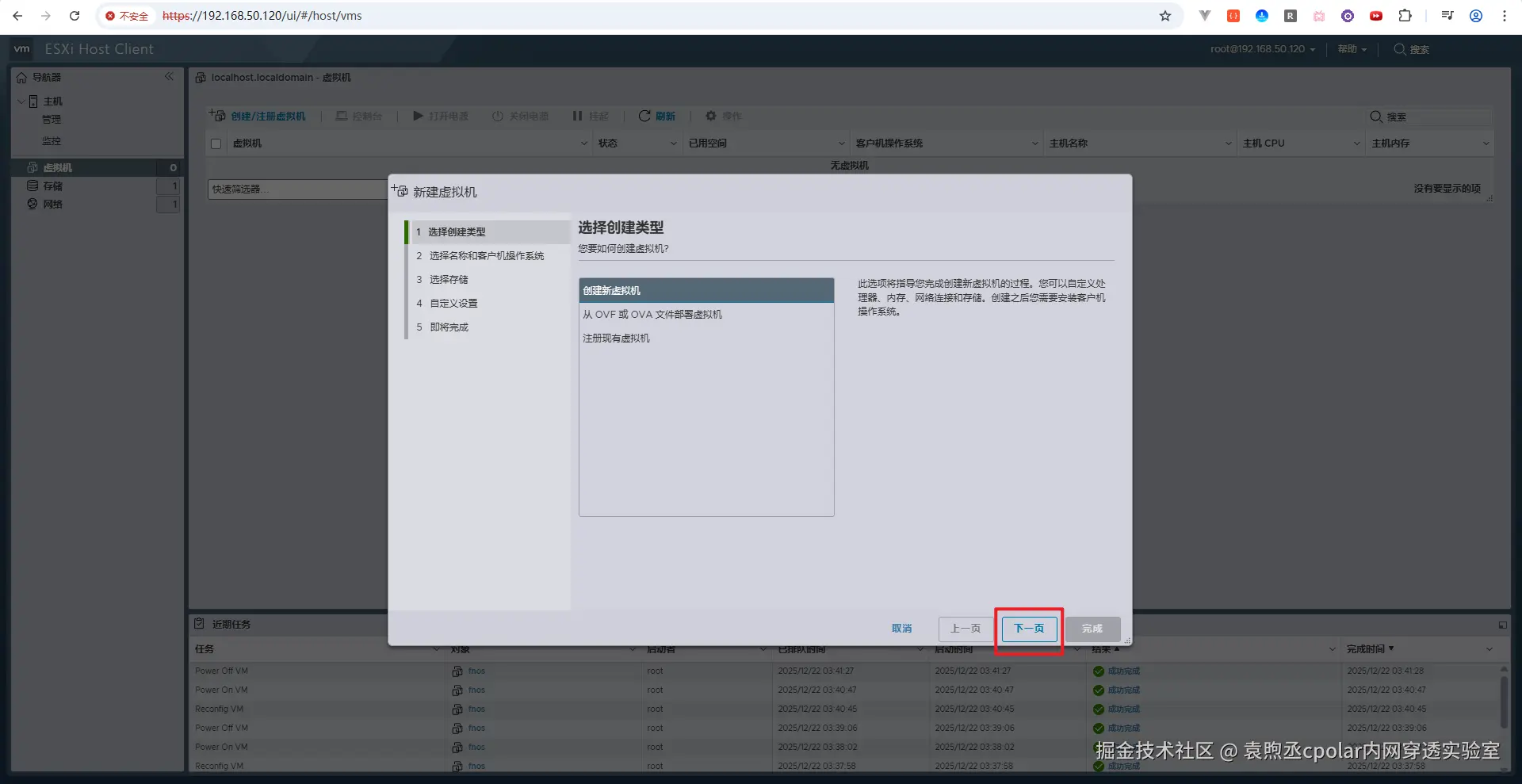Click the 快速筛选器 quick filter field
1522x784 pixels.
(298, 189)
